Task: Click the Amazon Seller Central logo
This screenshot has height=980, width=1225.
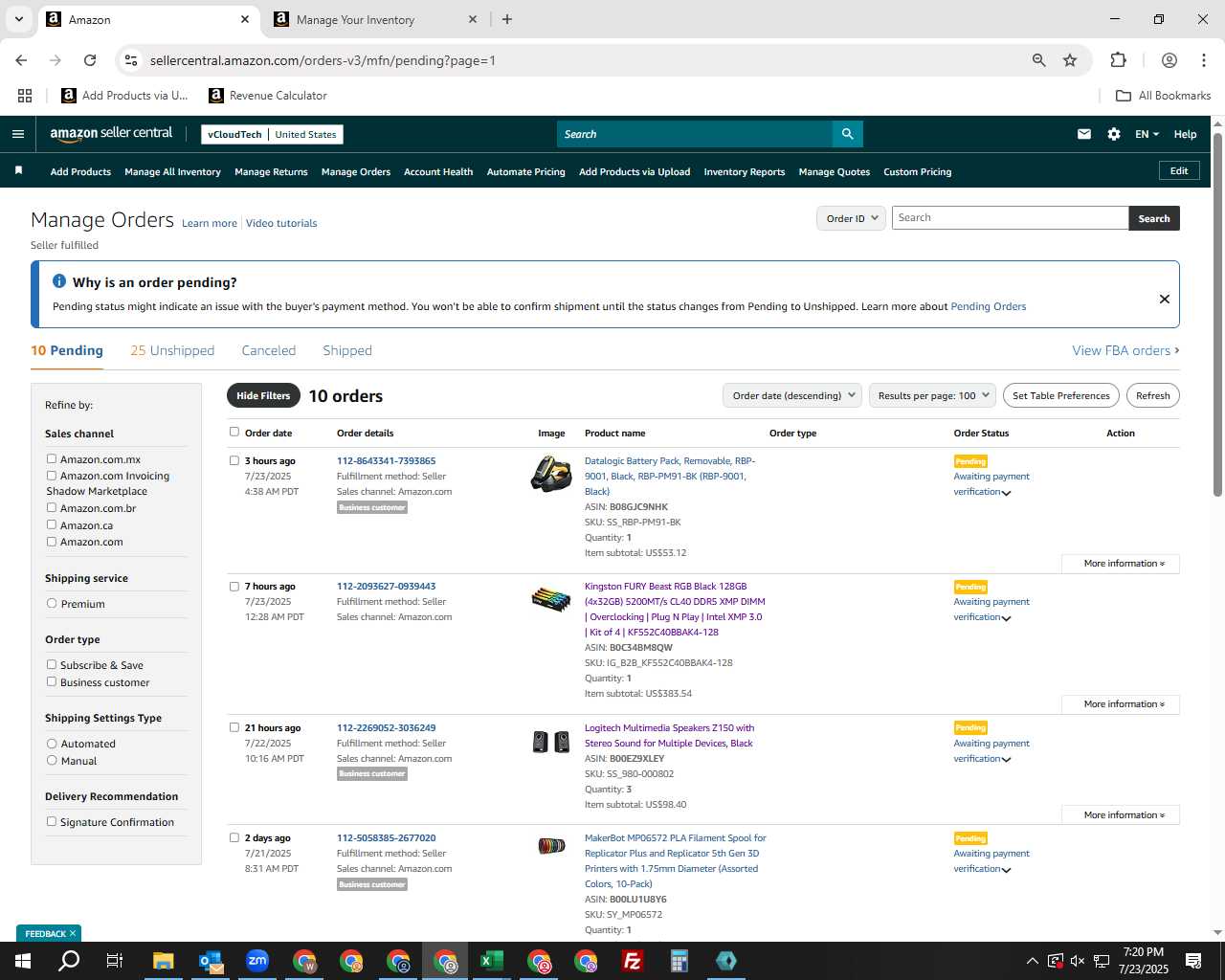Action: [111, 134]
